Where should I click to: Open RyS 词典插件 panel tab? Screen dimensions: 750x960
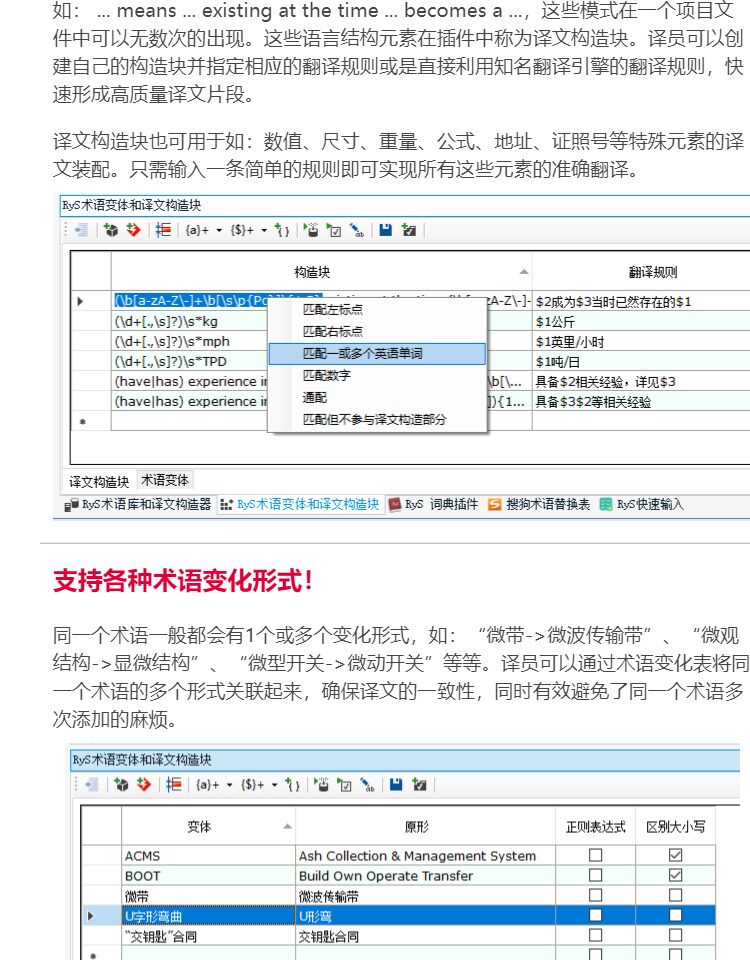[x=433, y=504]
